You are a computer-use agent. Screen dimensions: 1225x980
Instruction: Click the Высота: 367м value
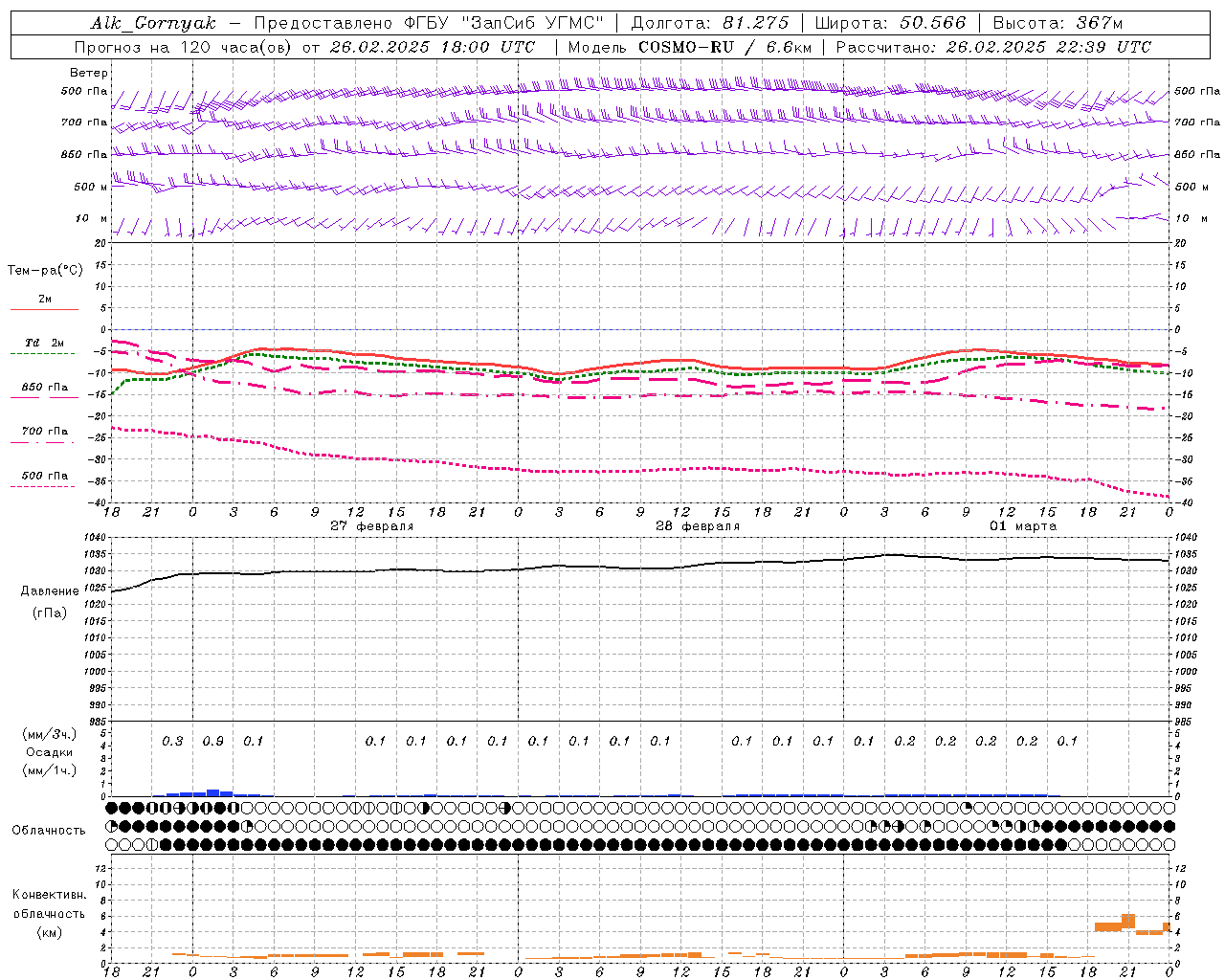[x=1058, y=23]
